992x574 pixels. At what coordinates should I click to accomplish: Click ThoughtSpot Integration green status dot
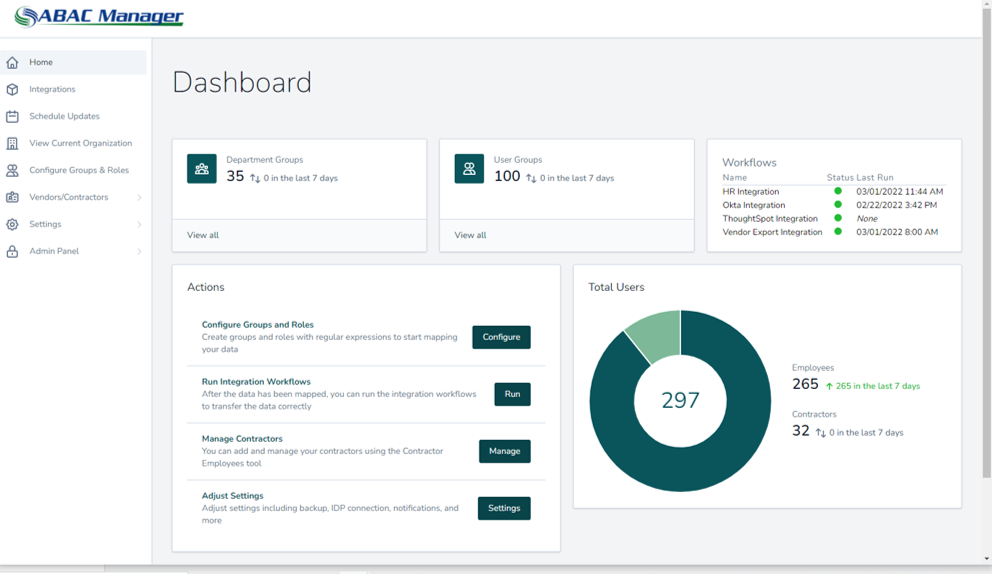pos(838,218)
